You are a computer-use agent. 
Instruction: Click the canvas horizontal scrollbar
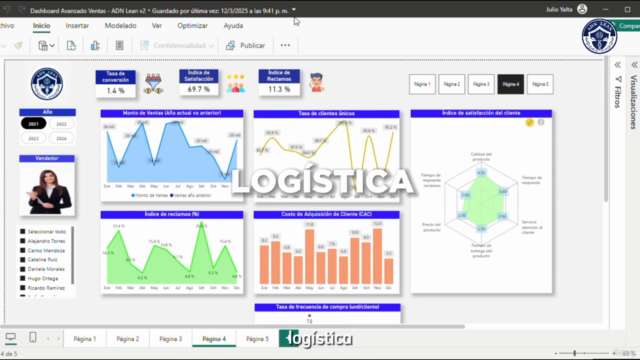[x=232, y=327]
